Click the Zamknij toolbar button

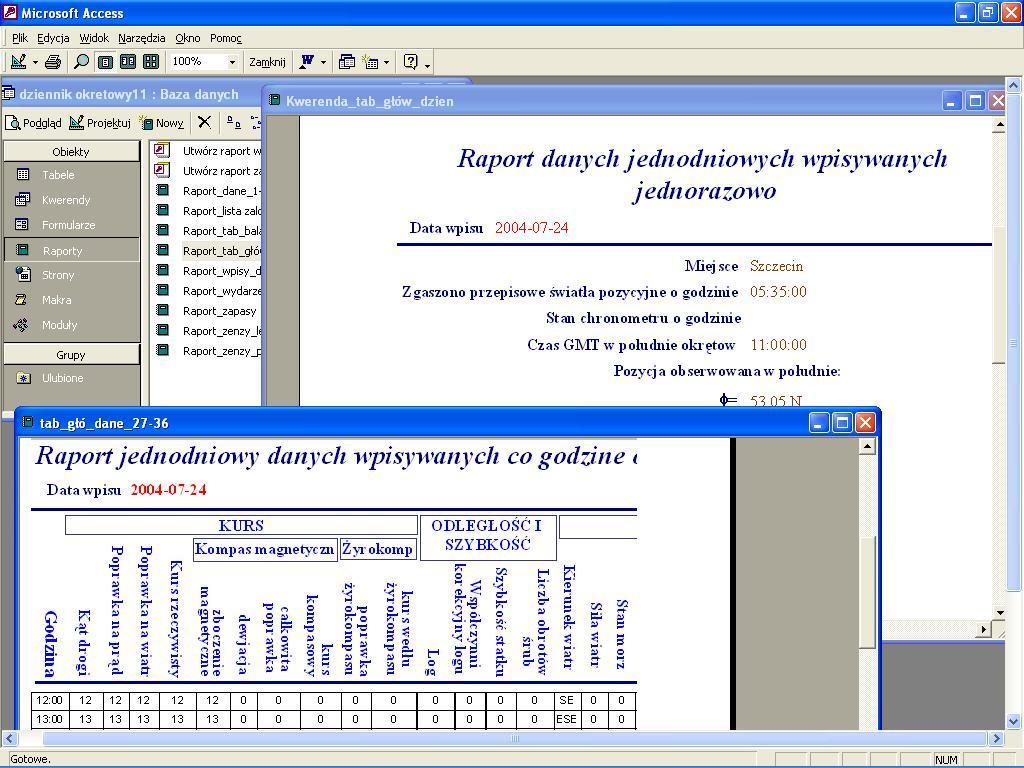pos(267,62)
